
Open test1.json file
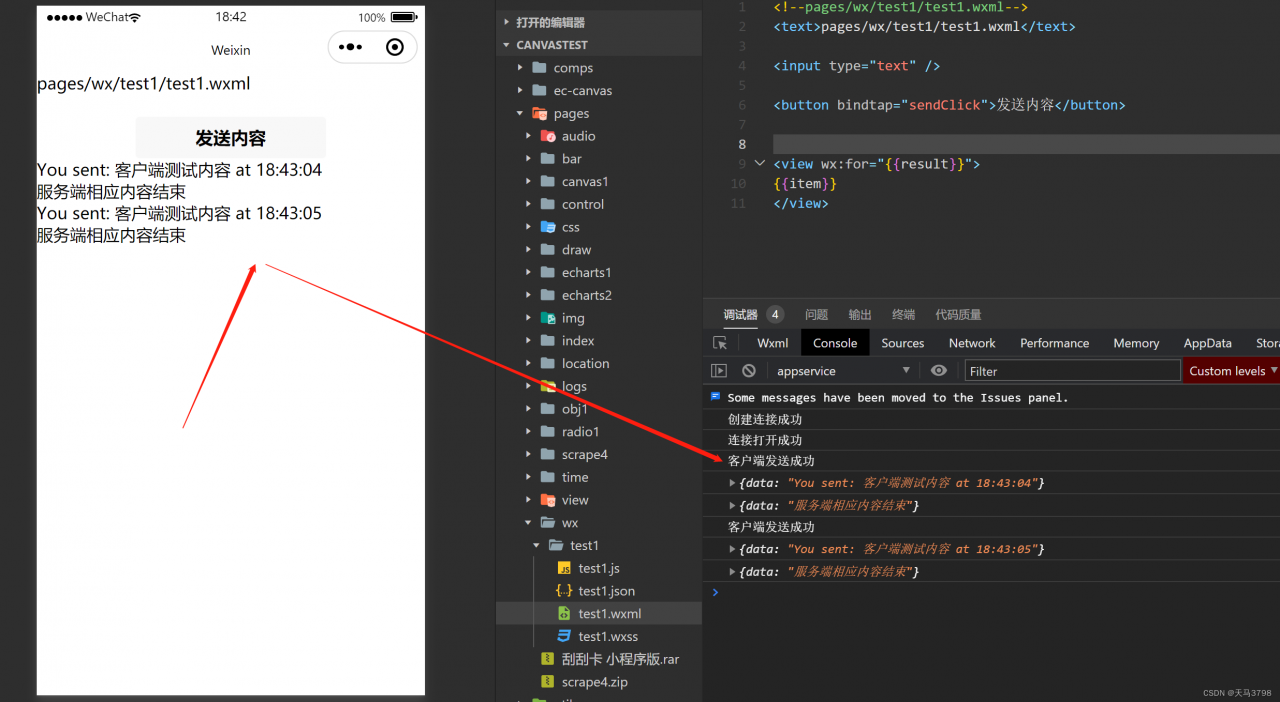(599, 591)
